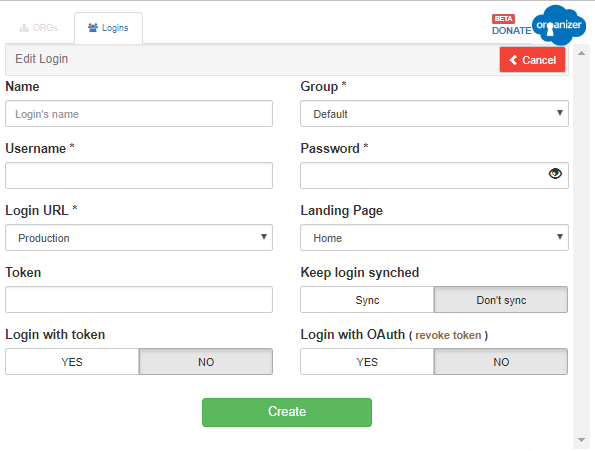Enable YES for Login with token
The width and height of the screenshot is (595, 451).
72,362
